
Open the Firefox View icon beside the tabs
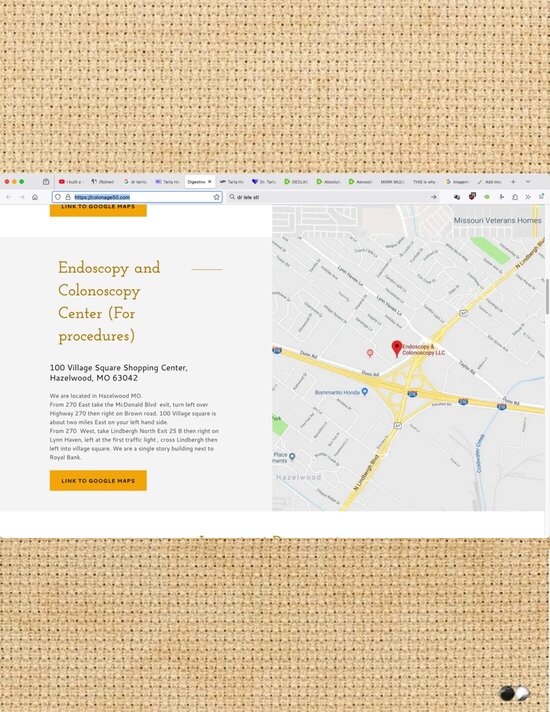[46, 182]
